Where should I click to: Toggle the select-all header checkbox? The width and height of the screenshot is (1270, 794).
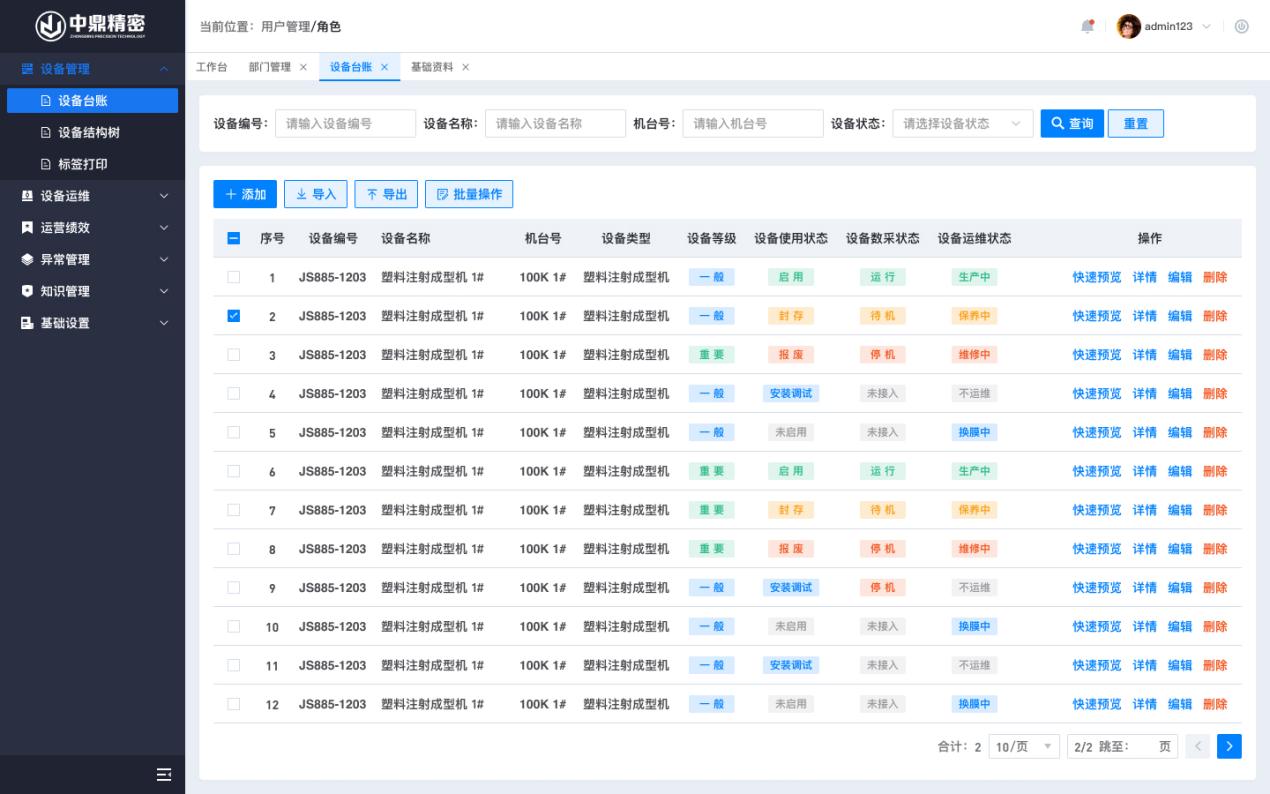pyautogui.click(x=234, y=238)
